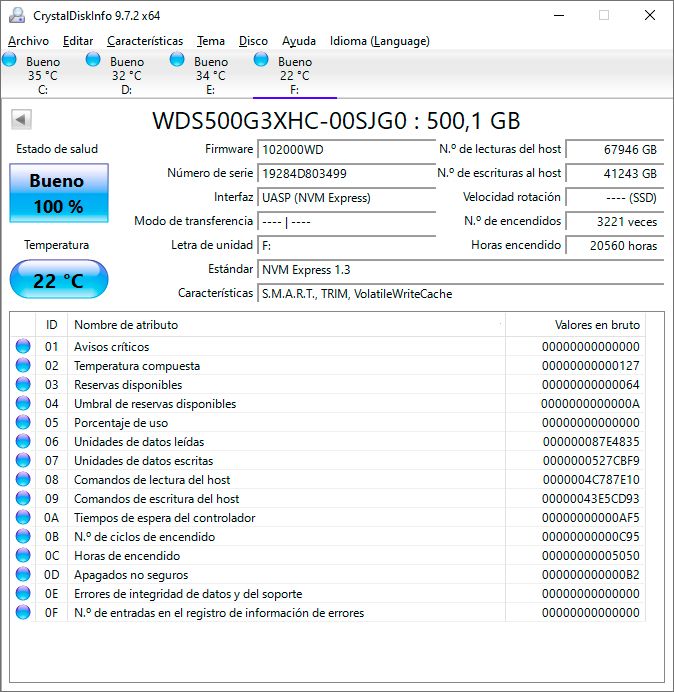
Task: Click raw value 00000043E5CD93
Action: [x=591, y=499]
